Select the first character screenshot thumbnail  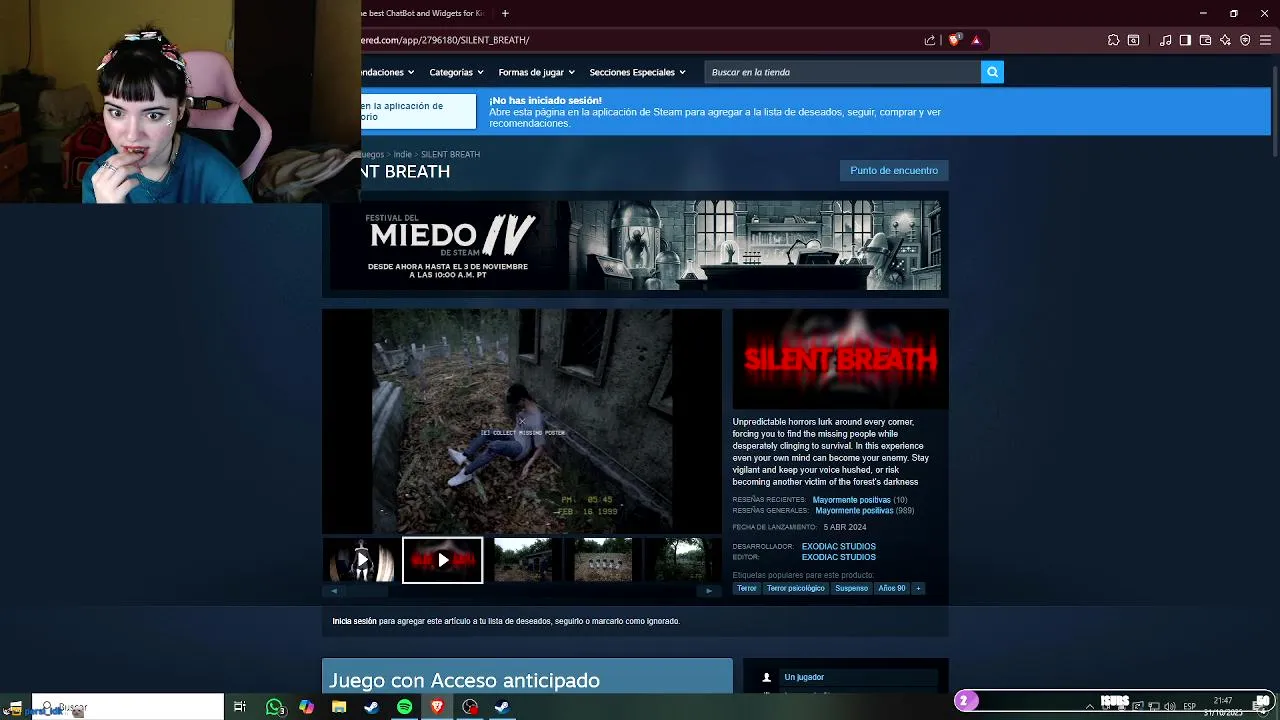(362, 560)
